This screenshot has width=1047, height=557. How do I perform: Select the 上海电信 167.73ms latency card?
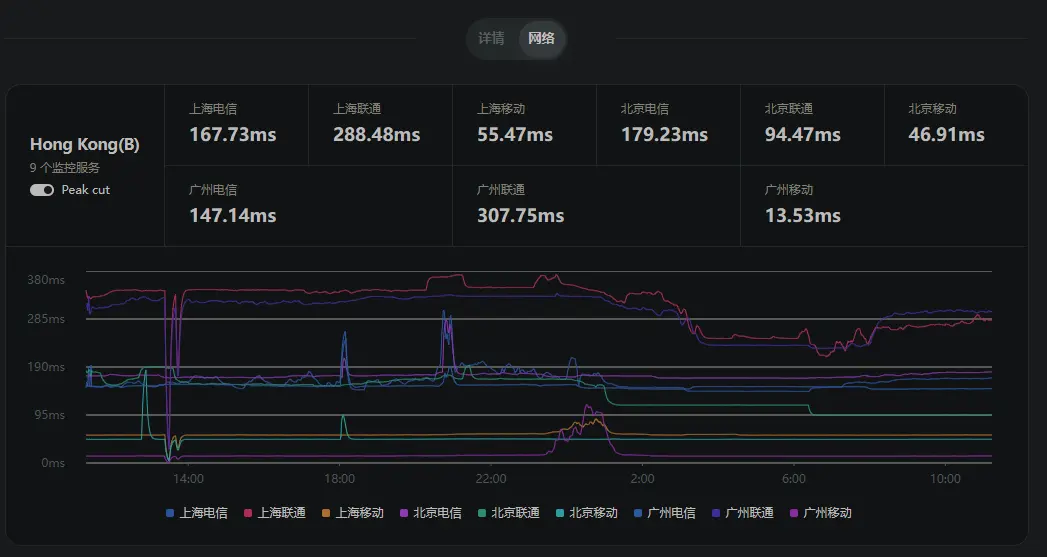click(236, 124)
